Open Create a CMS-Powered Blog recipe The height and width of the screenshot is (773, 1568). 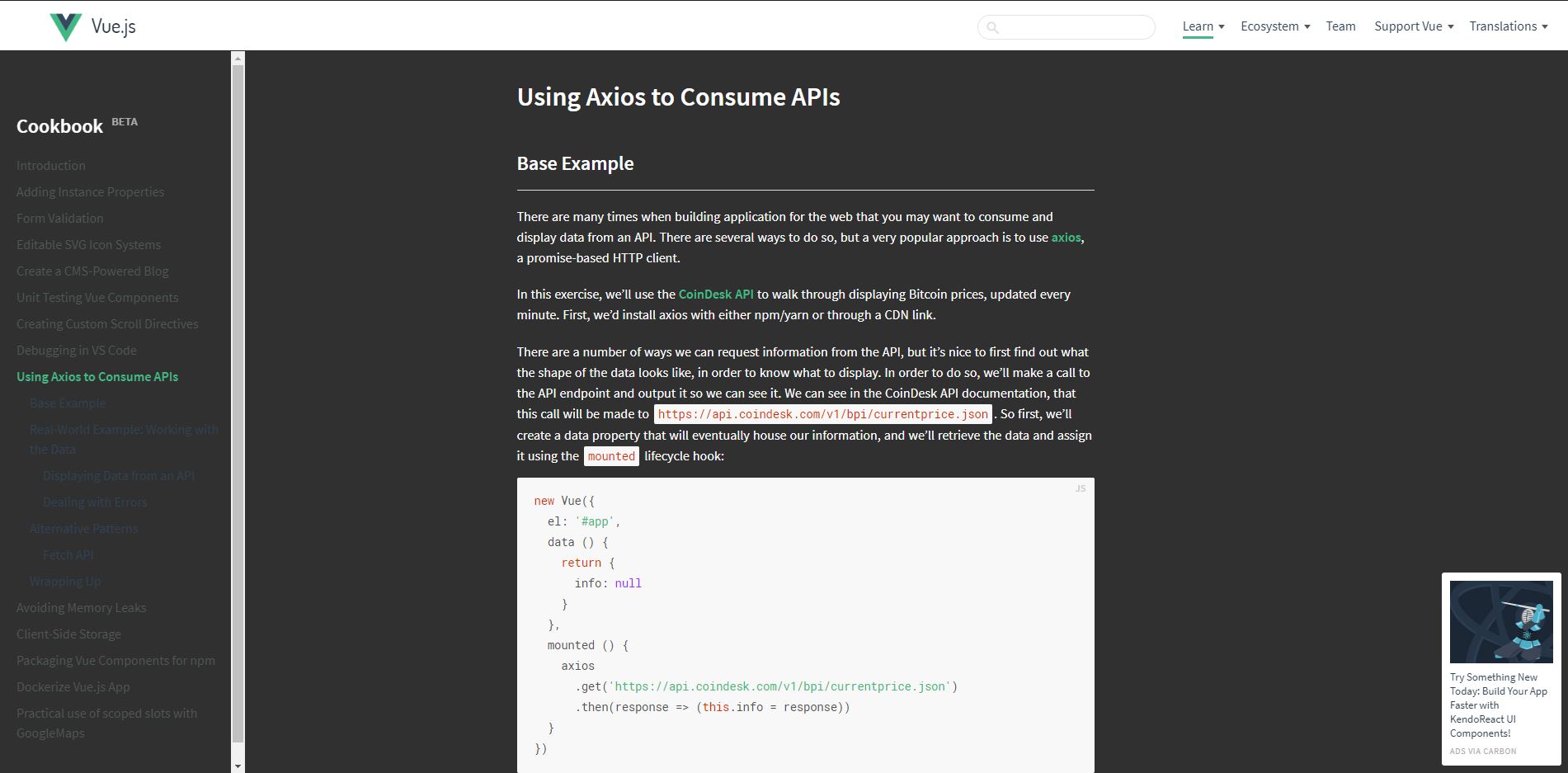click(x=92, y=271)
